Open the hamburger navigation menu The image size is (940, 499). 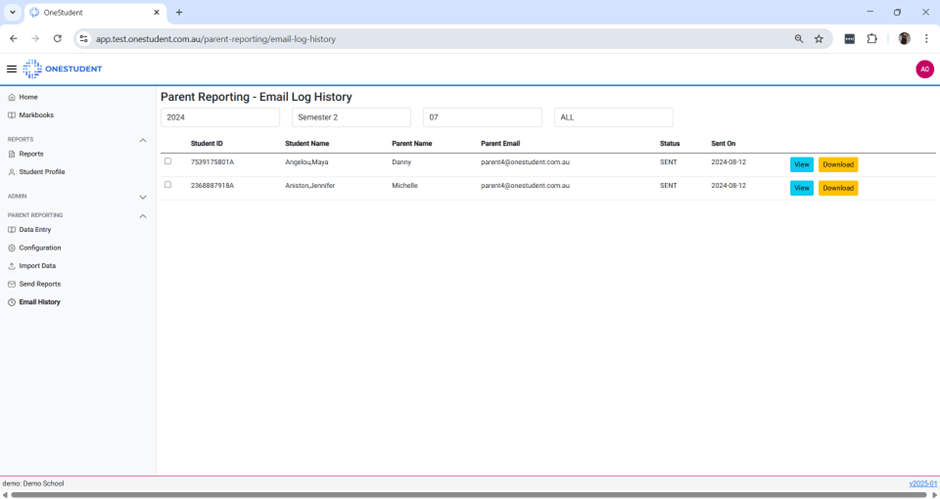[x=12, y=69]
